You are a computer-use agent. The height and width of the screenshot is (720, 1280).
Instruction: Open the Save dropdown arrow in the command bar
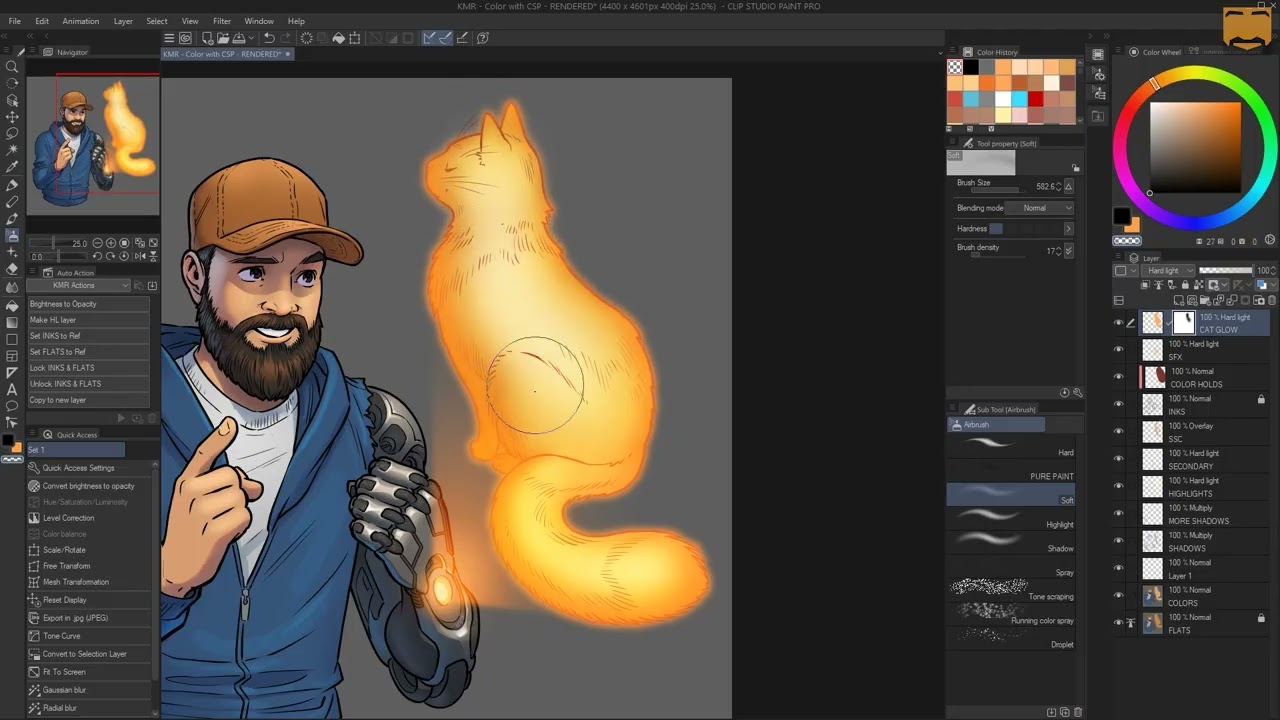point(250,38)
